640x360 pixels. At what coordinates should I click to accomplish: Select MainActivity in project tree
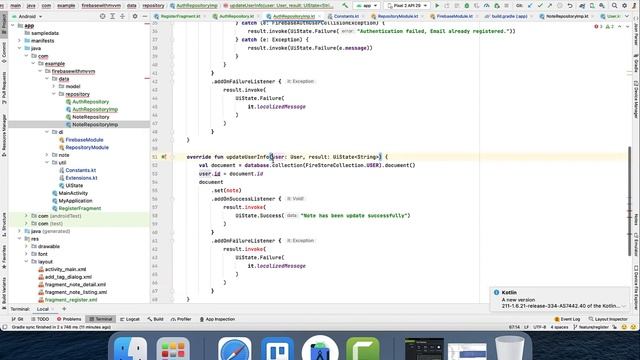[x=73, y=193]
